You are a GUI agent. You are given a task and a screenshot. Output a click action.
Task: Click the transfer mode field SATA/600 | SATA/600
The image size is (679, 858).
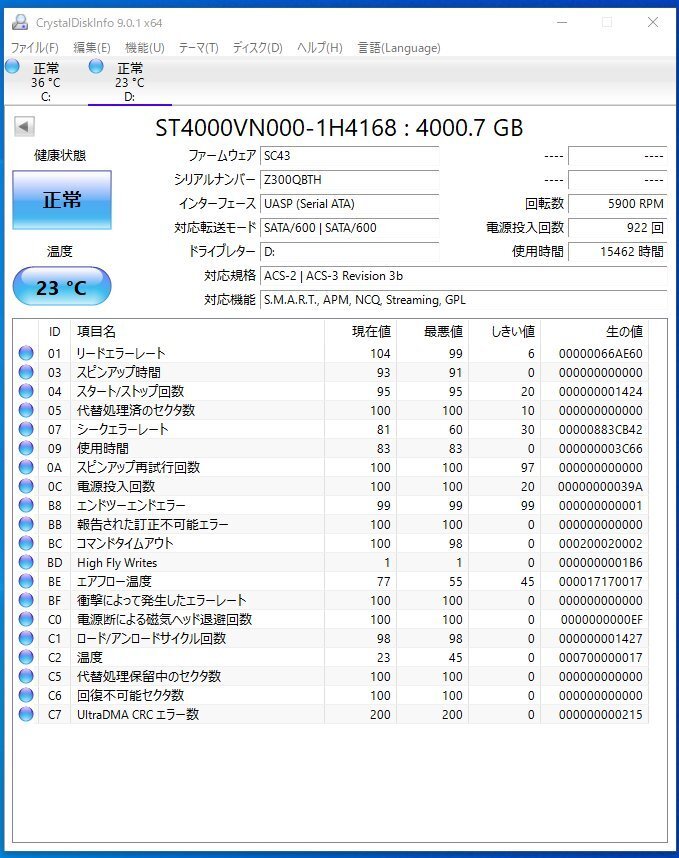(350, 228)
